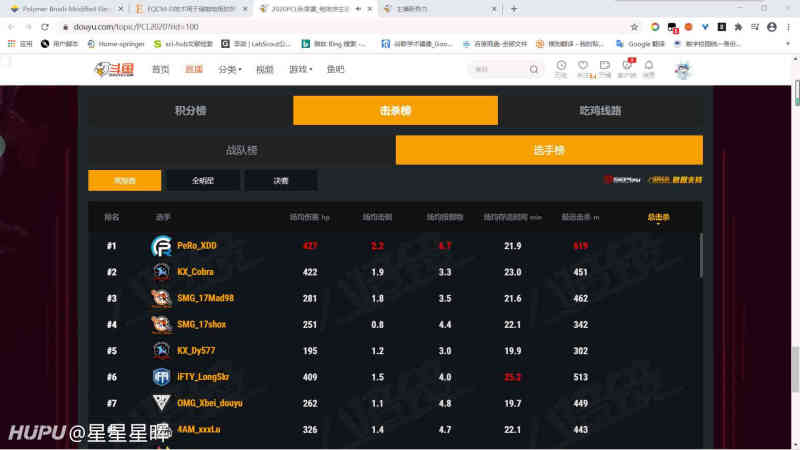Sort by the hp damage column header
The width and height of the screenshot is (800, 450).
click(x=310, y=217)
